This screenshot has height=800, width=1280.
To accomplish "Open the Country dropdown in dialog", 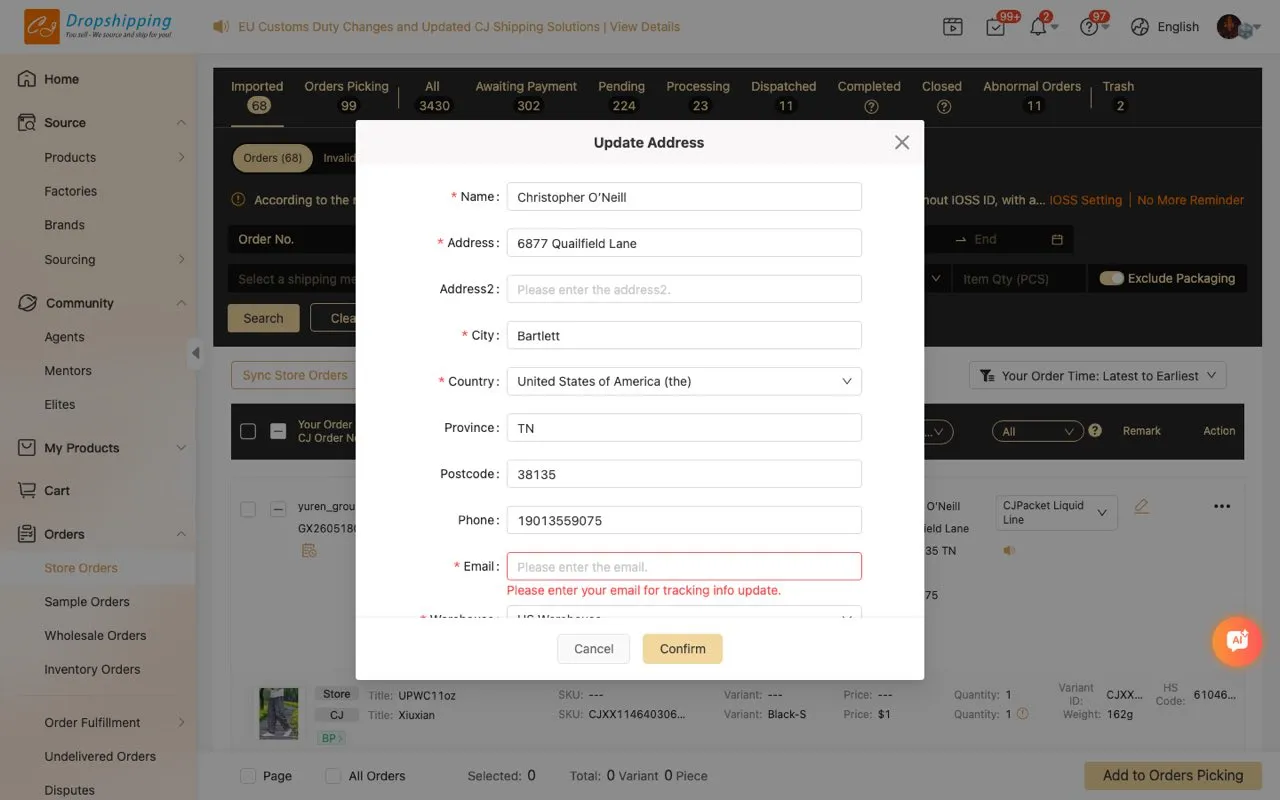I will tap(684, 381).
